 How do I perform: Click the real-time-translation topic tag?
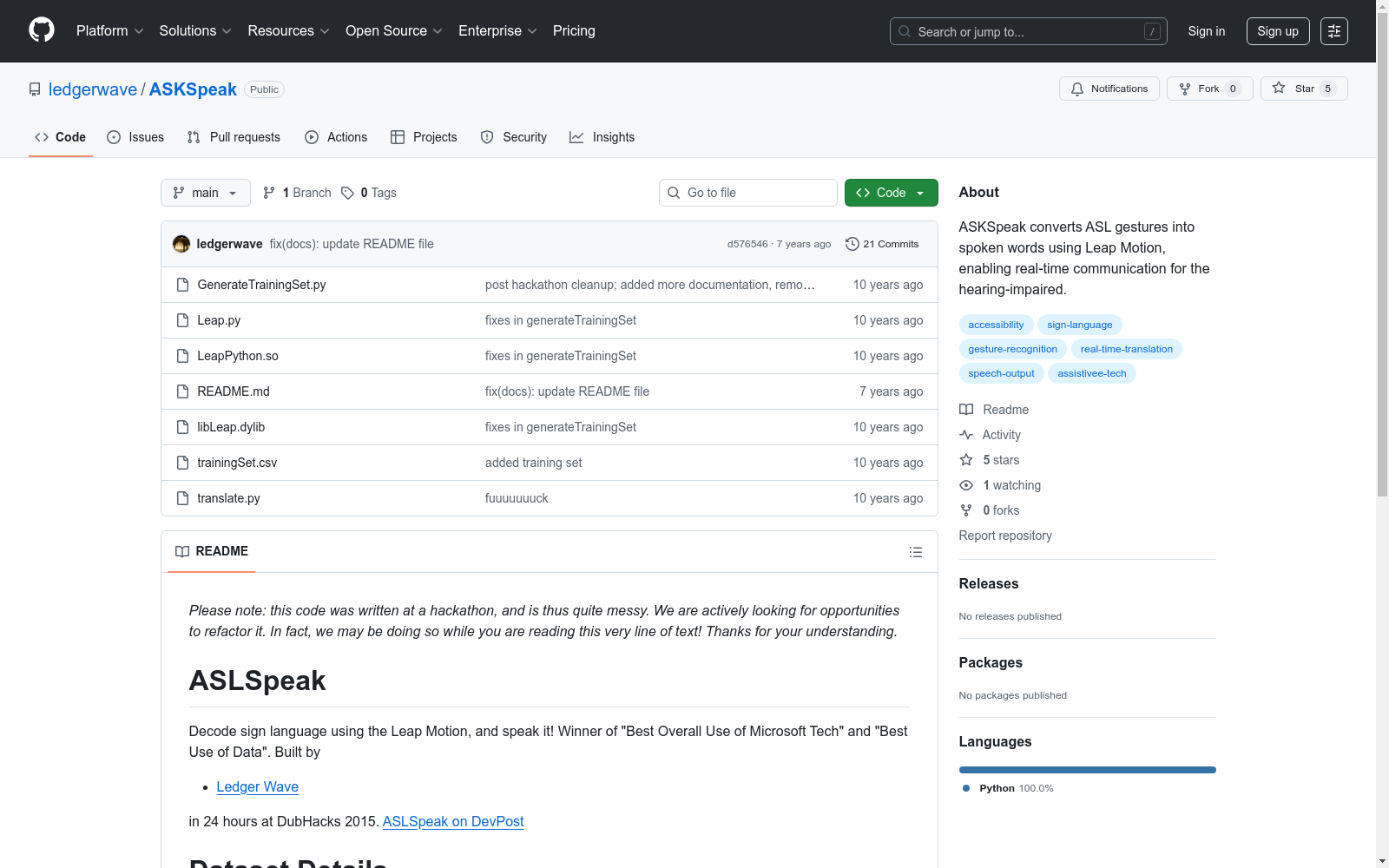coord(1127,349)
